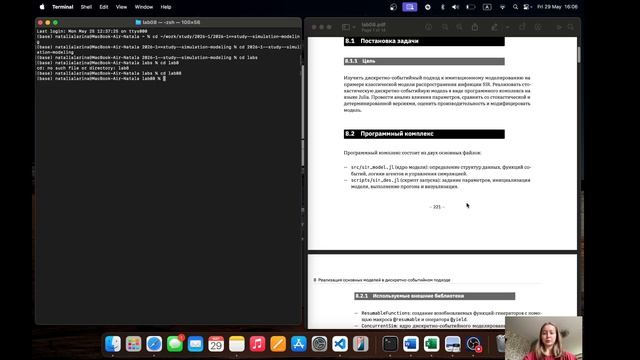Open the Edit menu
640x360 pixels.
pos(104,7)
